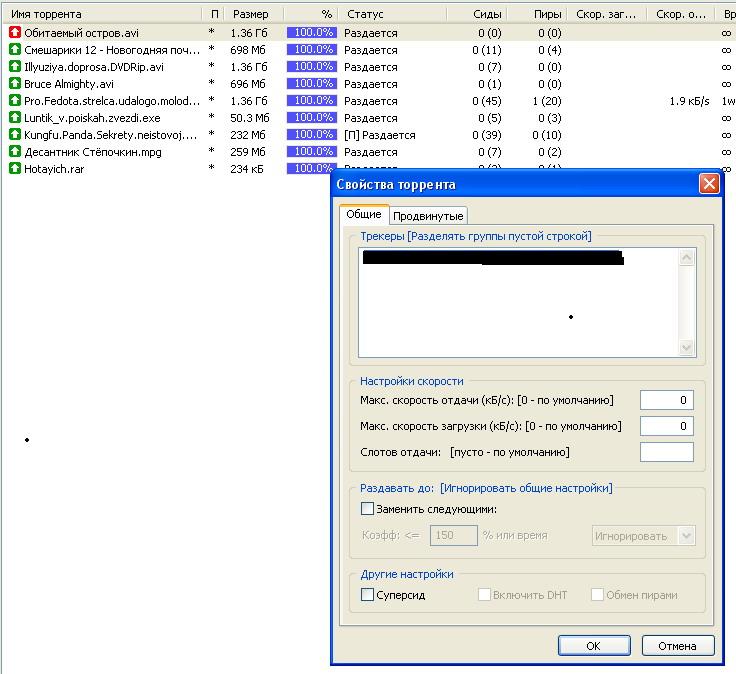Viewport: 736px width, 674px height.
Task: Click the green seeding icon of Bruce Almighty.avi
Action: pyautogui.click(x=15, y=84)
